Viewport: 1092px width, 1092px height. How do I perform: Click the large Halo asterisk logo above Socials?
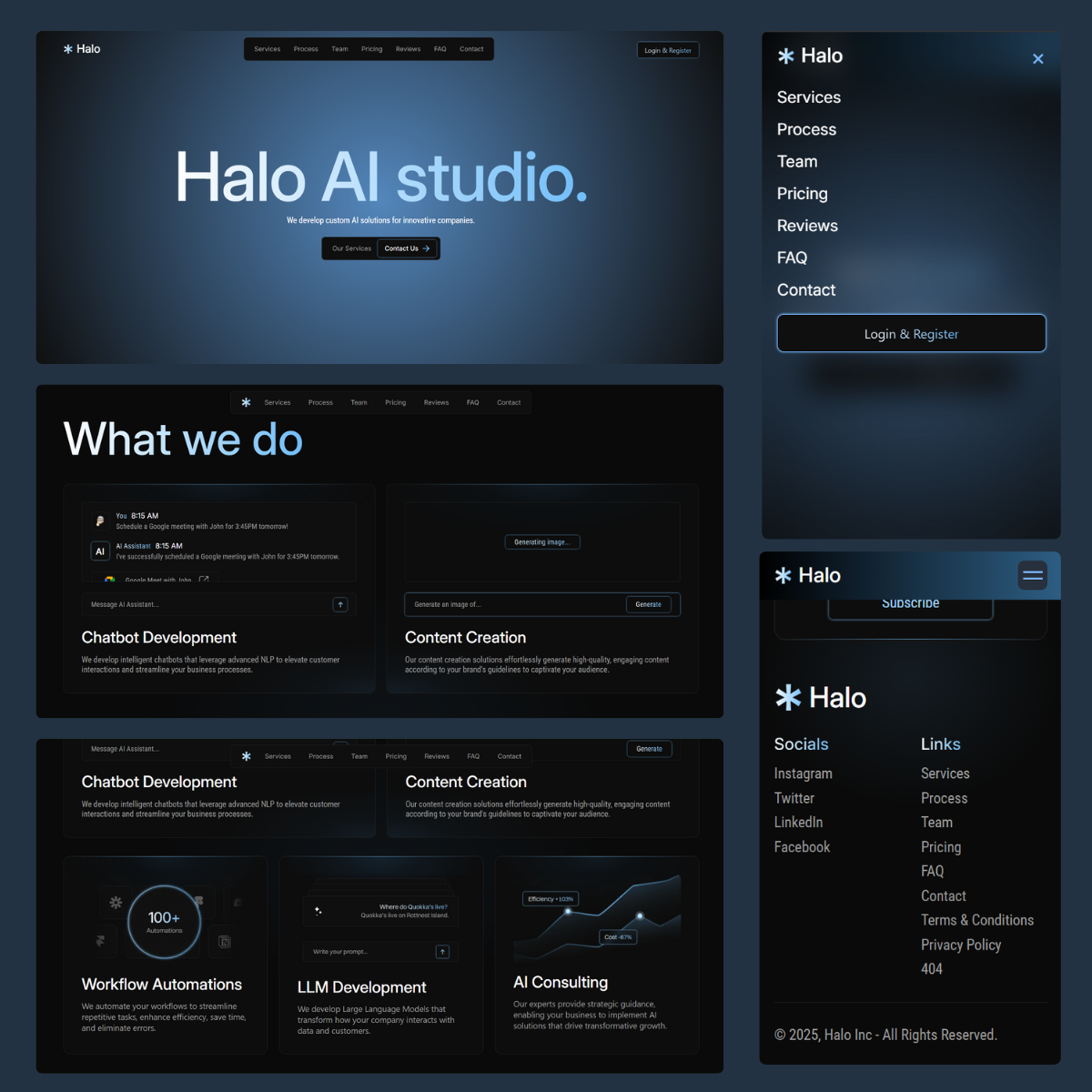point(788,698)
